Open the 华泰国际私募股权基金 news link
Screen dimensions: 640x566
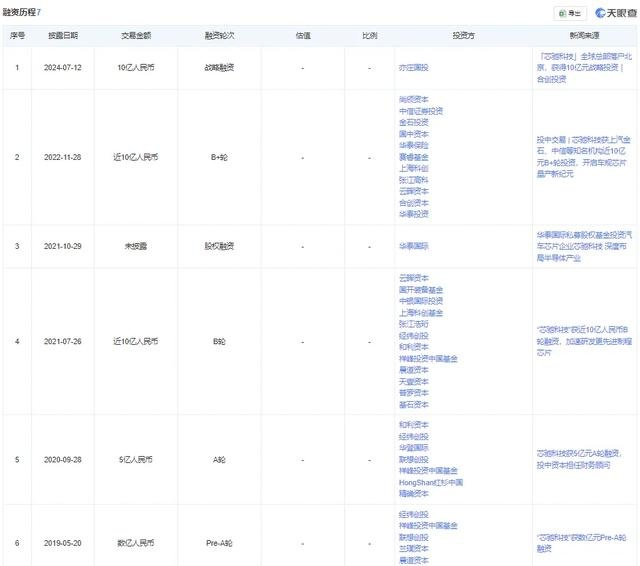pos(584,246)
